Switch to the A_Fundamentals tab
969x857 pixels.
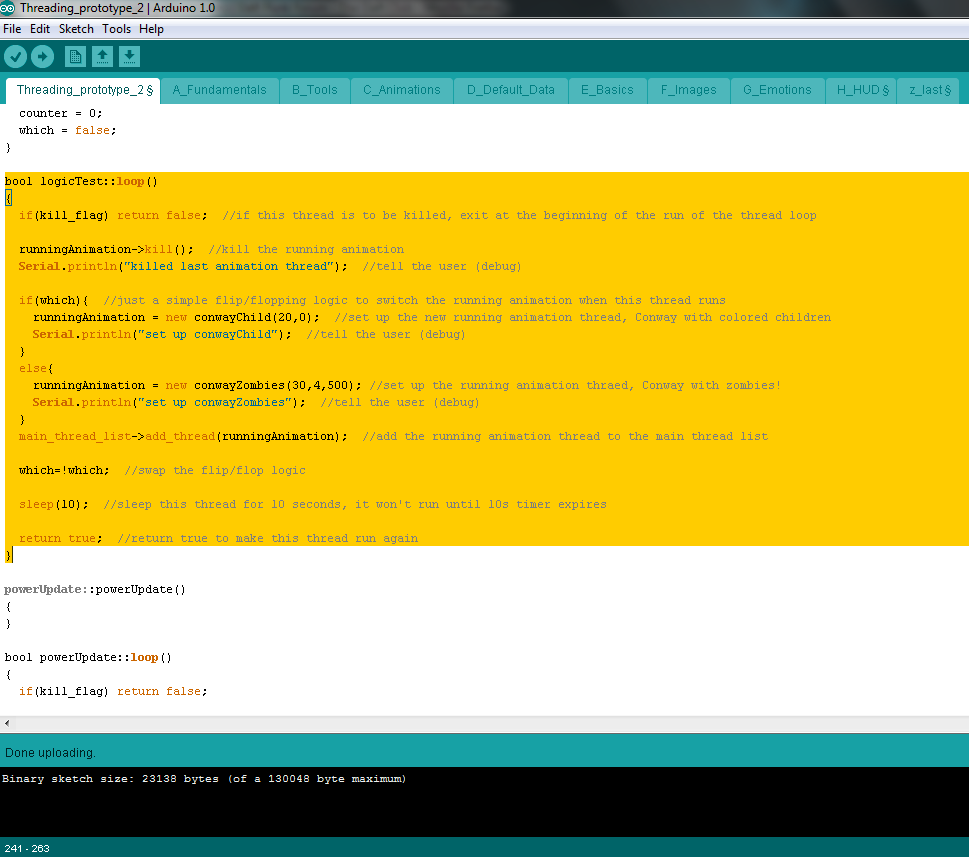coord(219,90)
